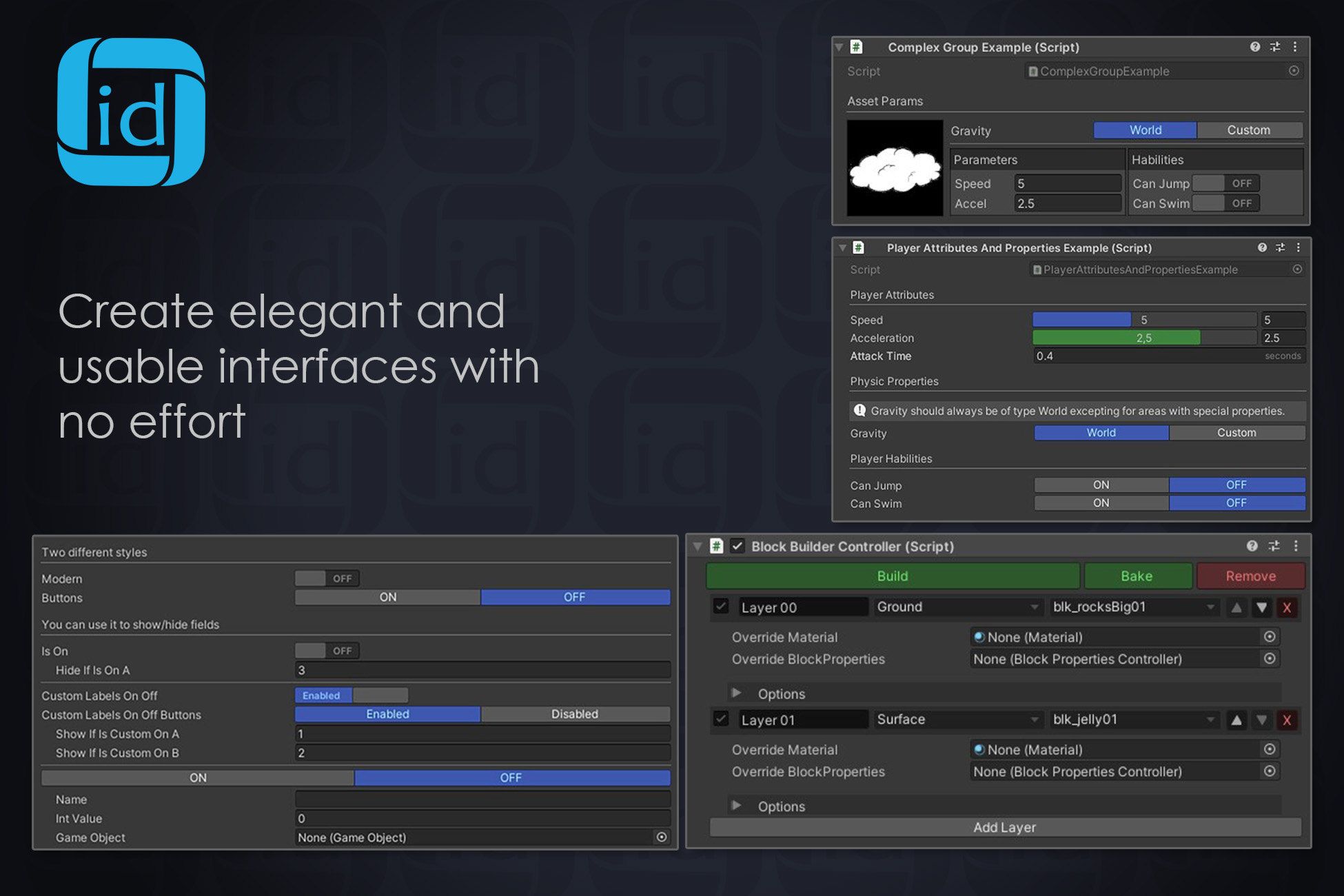Click the Add Layer button
This screenshot has width=1344, height=896.
[1005, 827]
